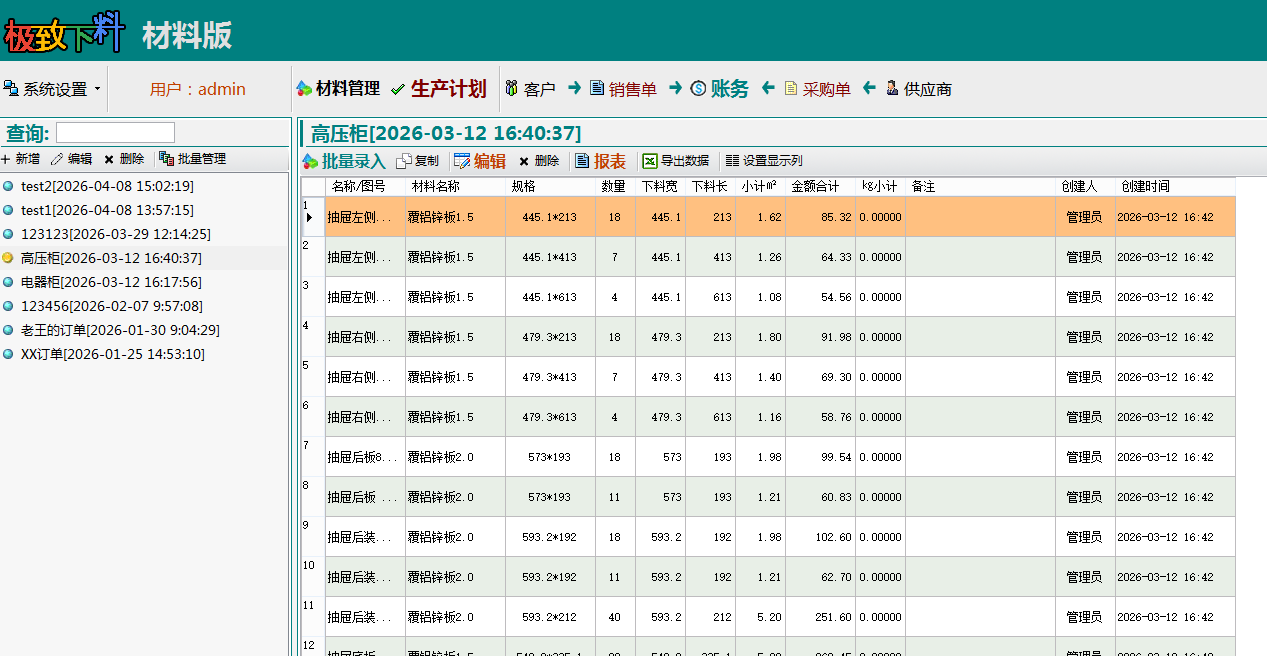Click row indicator arrow on first row

point(309,217)
